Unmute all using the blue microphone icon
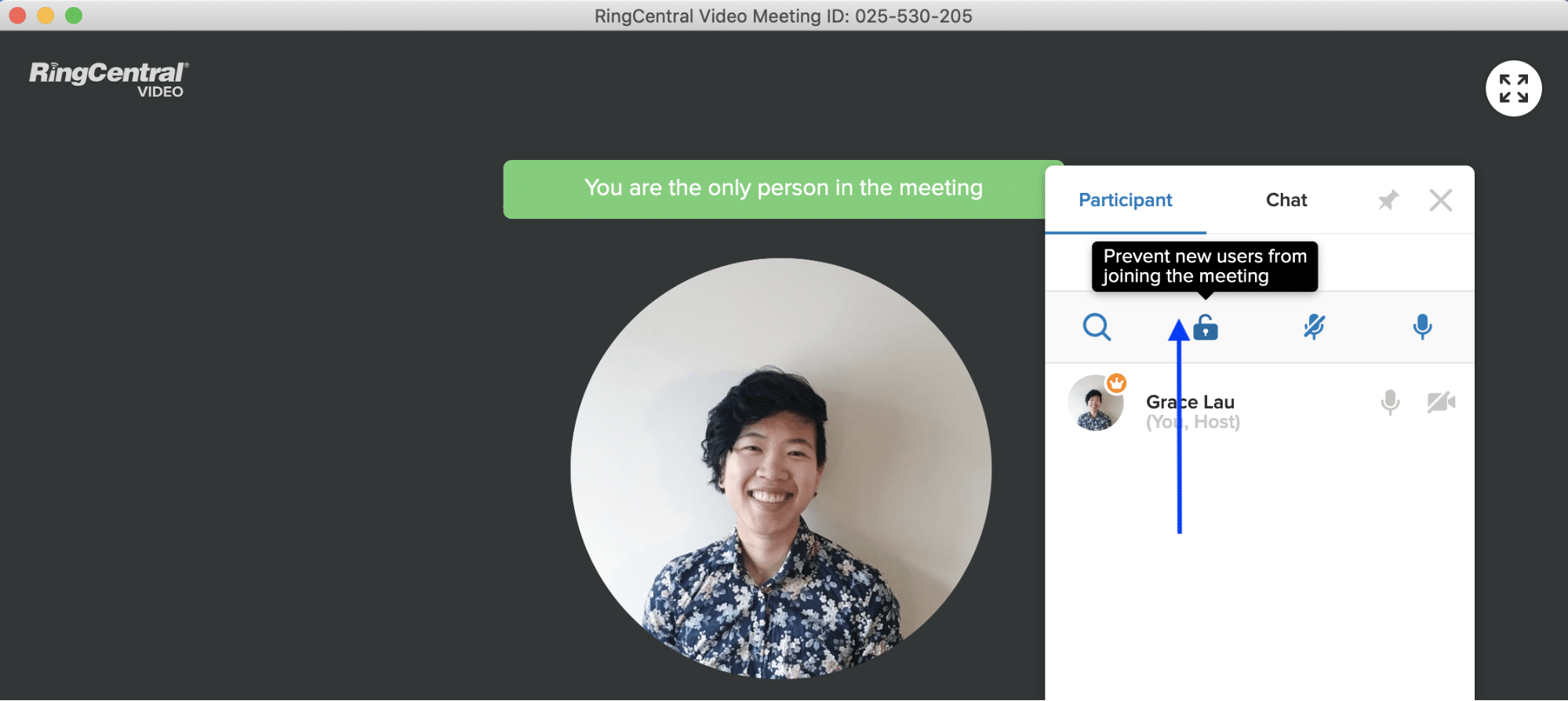This screenshot has width=1568, height=701. click(x=1422, y=327)
